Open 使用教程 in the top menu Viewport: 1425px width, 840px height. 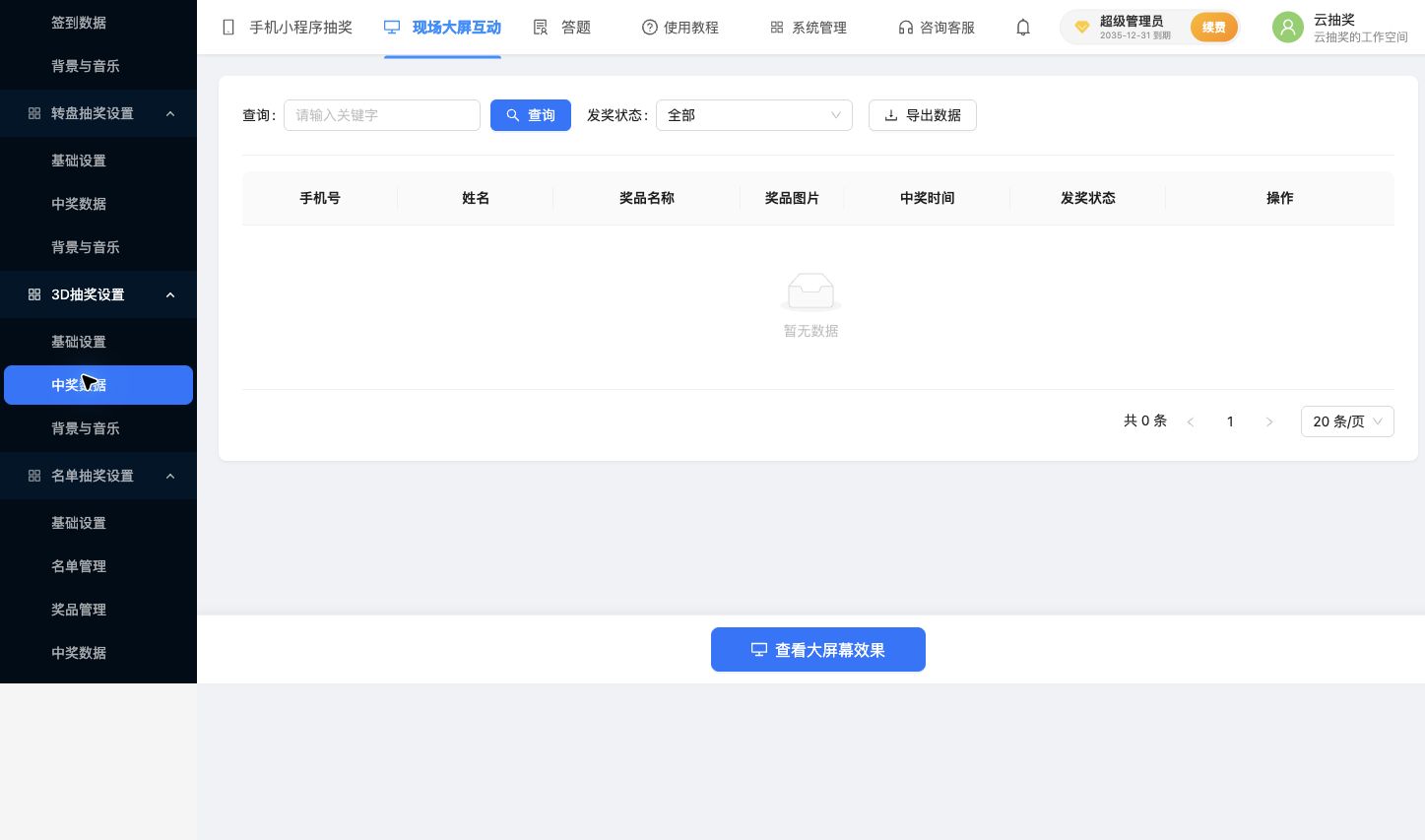click(680, 28)
